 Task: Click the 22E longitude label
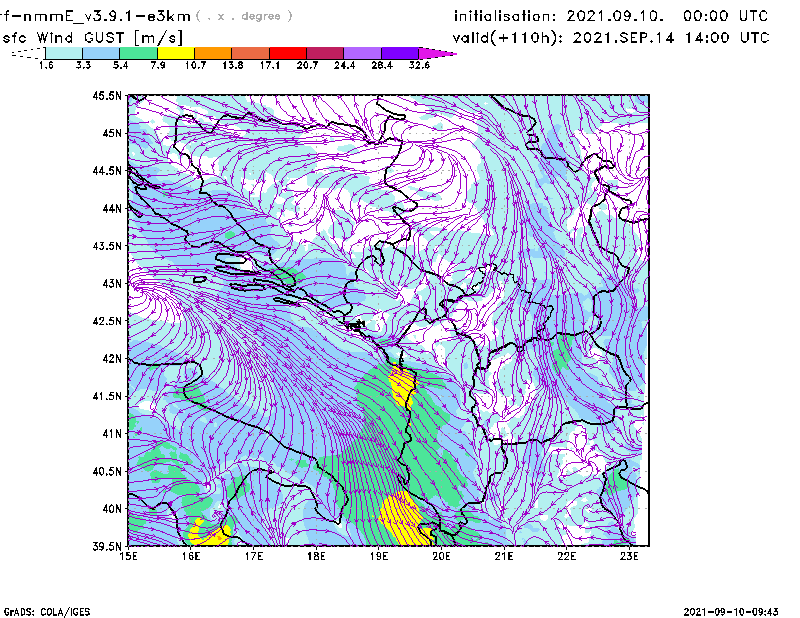tap(567, 556)
